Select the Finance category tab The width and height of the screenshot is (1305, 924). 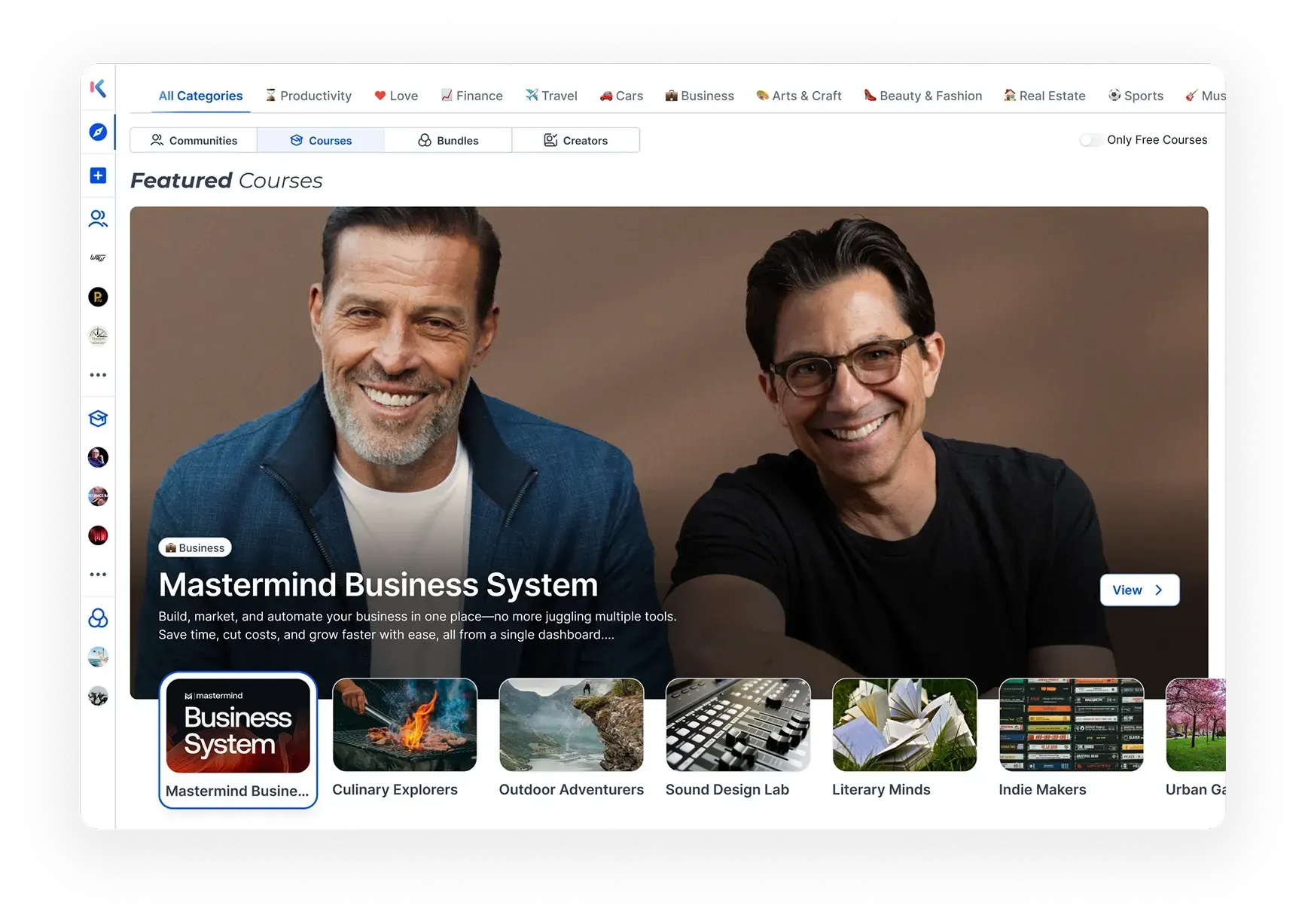[x=472, y=96]
